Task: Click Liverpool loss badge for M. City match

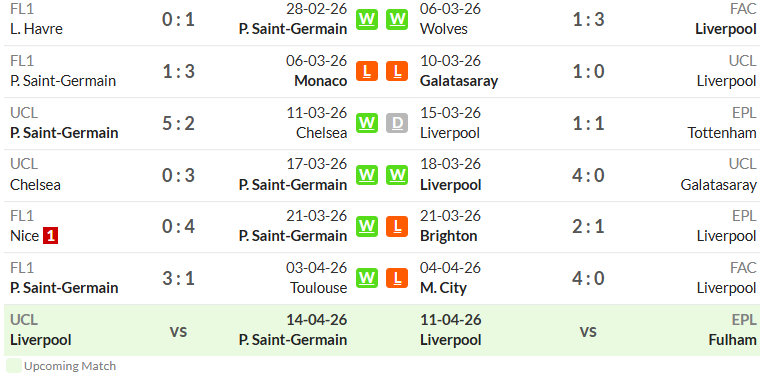Action: coord(397,278)
